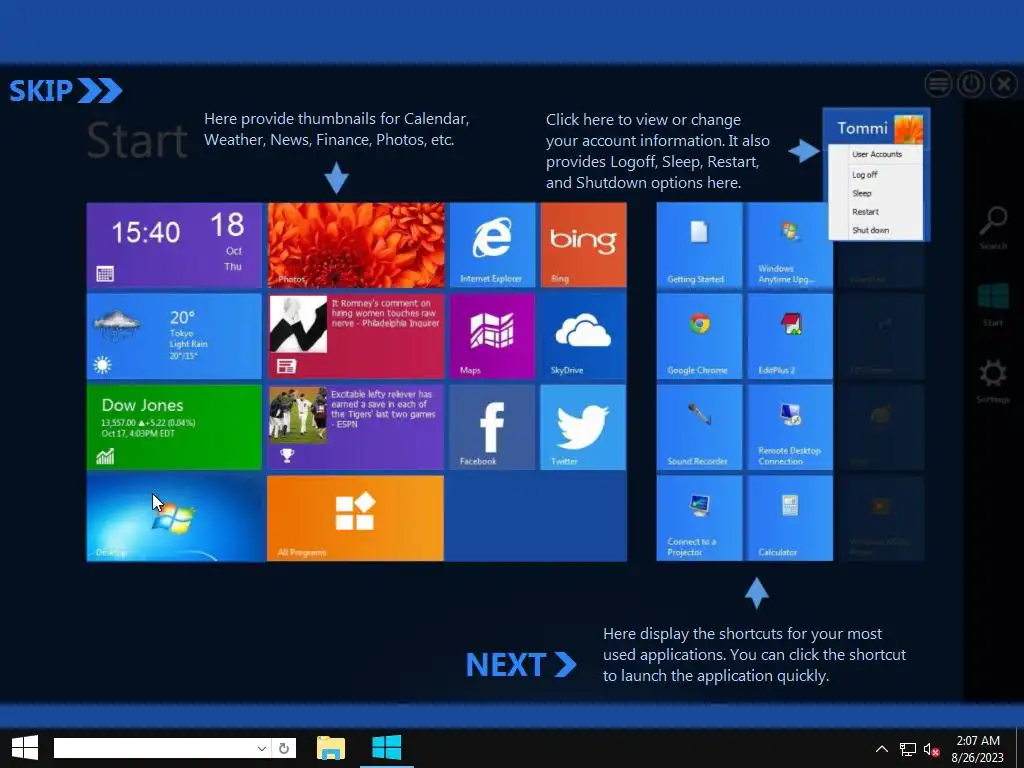
Task: Launch the Calculator shortcut tile
Action: tap(790, 519)
